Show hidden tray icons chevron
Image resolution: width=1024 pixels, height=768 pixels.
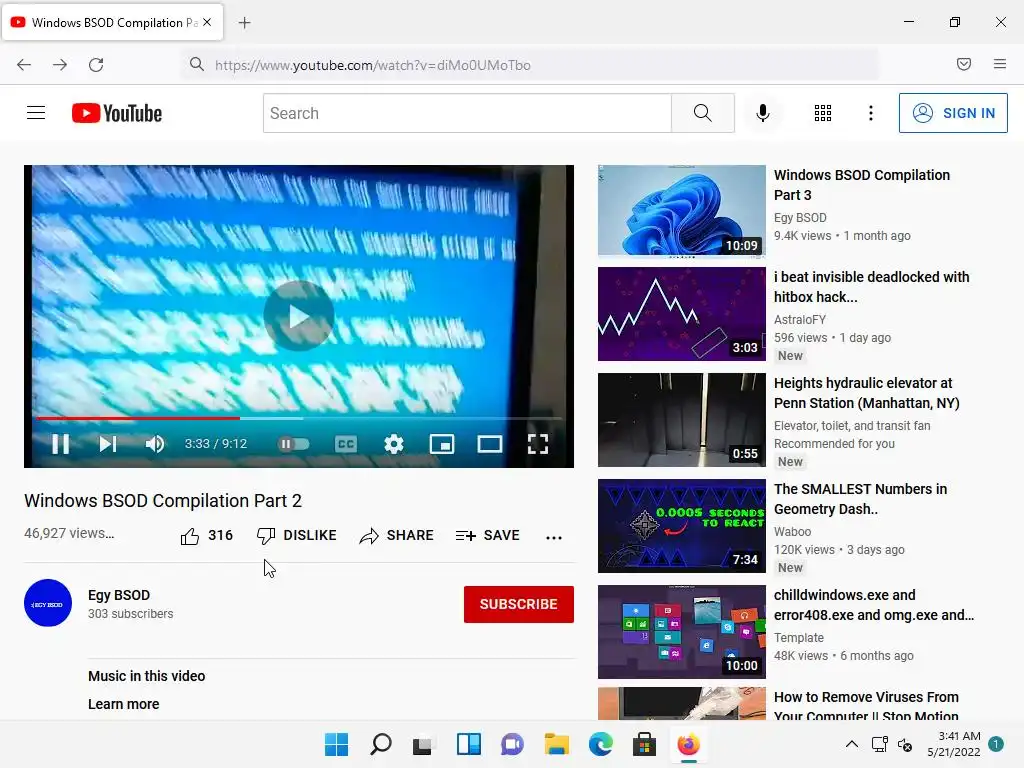[x=852, y=744]
